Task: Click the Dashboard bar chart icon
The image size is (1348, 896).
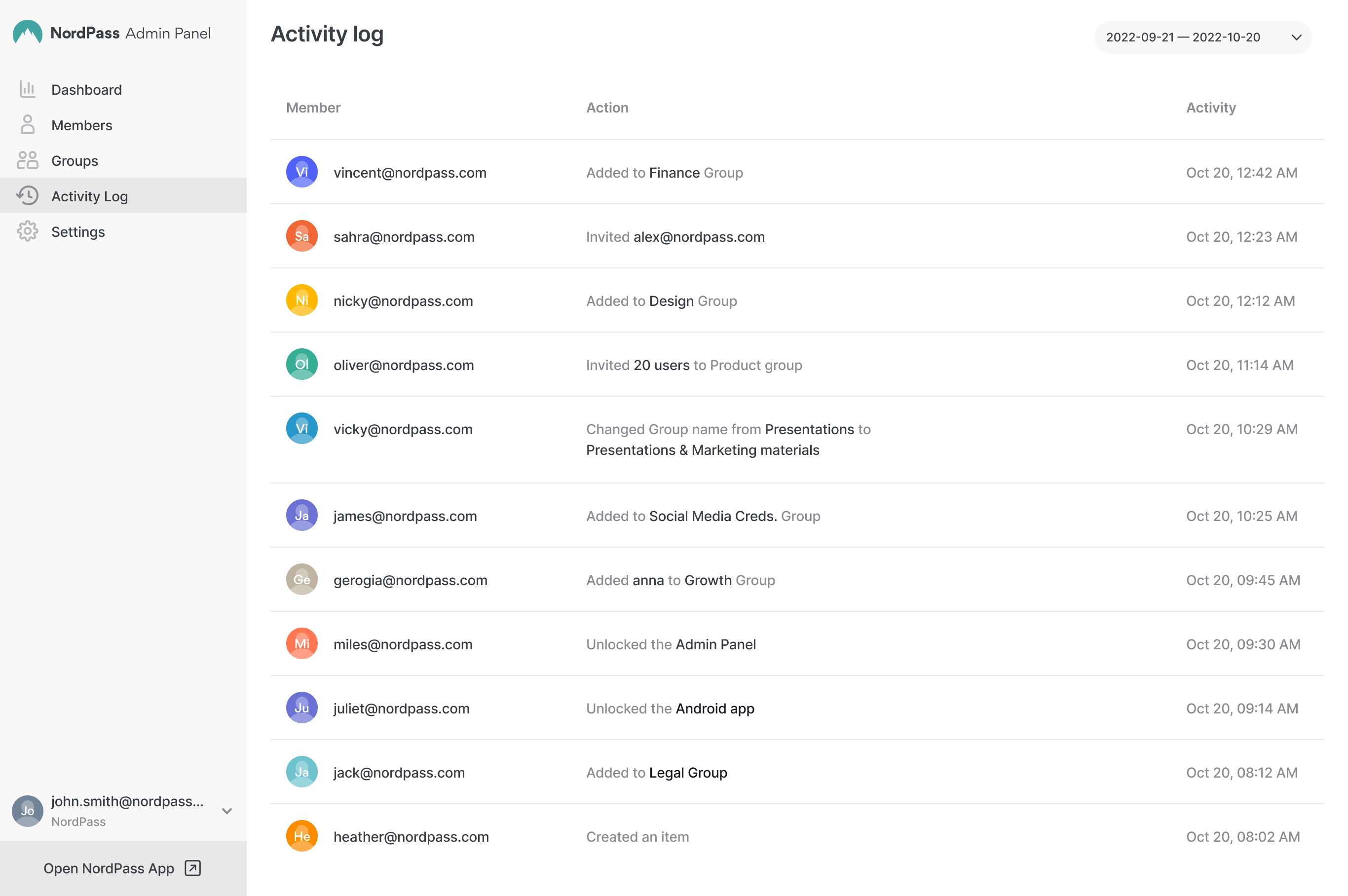Action: [28, 89]
